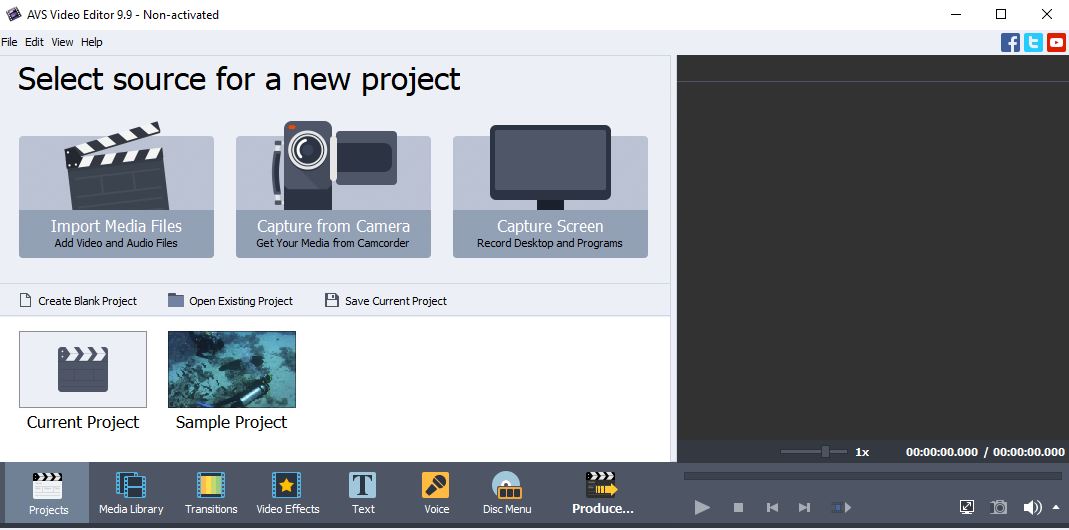This screenshot has height=530, width=1069.
Task: Click Save Current Project
Action: pos(386,301)
